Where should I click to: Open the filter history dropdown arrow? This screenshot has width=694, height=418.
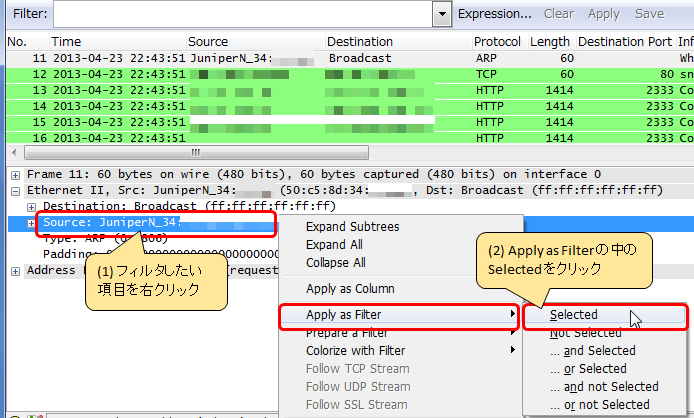coord(441,14)
